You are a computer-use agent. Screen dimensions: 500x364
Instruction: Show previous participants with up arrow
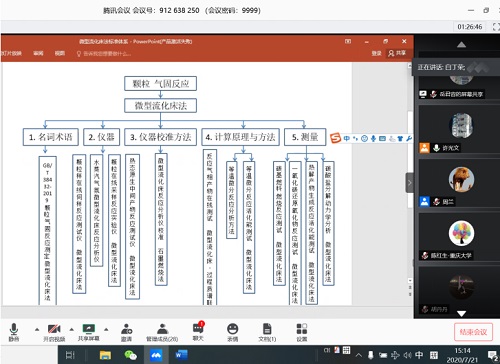point(461,45)
